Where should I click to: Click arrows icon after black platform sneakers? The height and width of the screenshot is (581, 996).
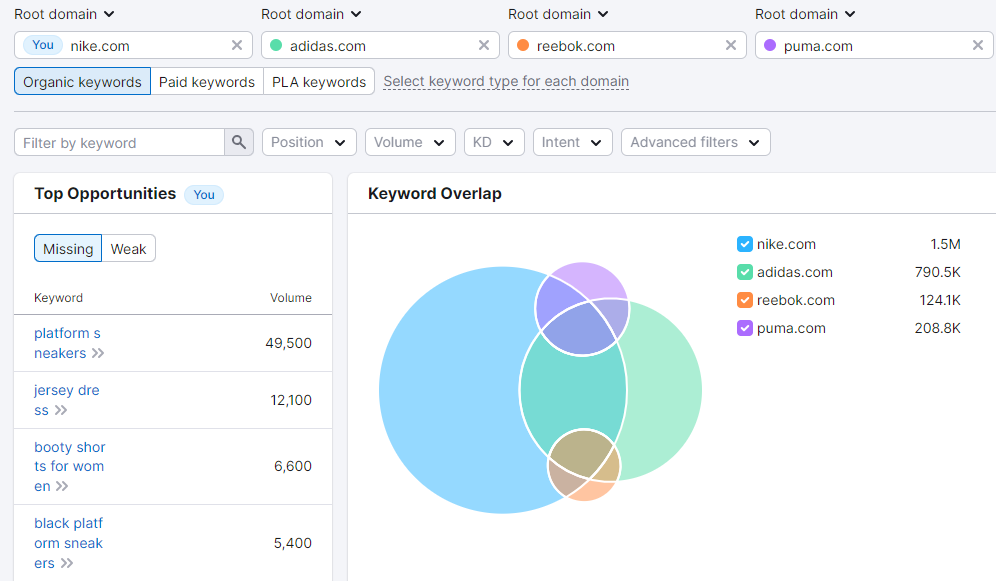click(67, 563)
